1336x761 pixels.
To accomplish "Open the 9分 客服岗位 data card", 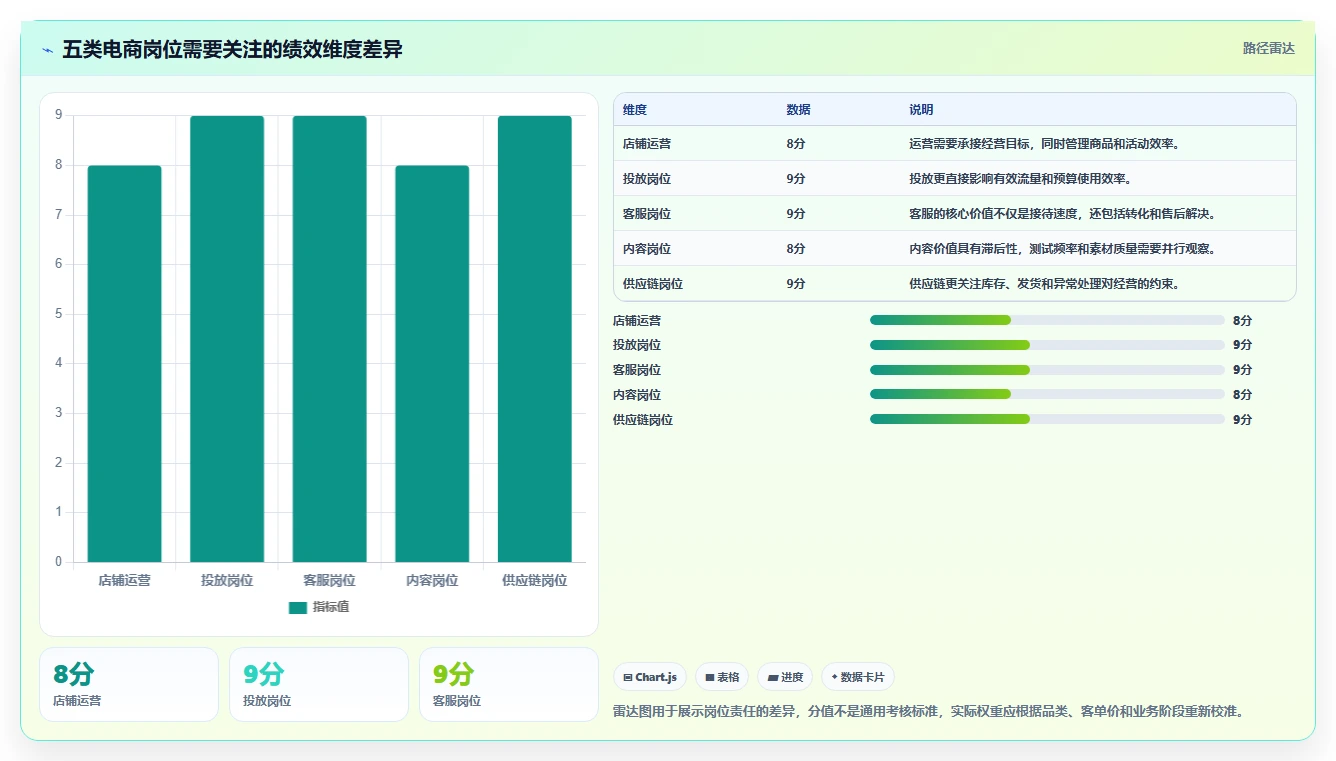I will tap(509, 684).
